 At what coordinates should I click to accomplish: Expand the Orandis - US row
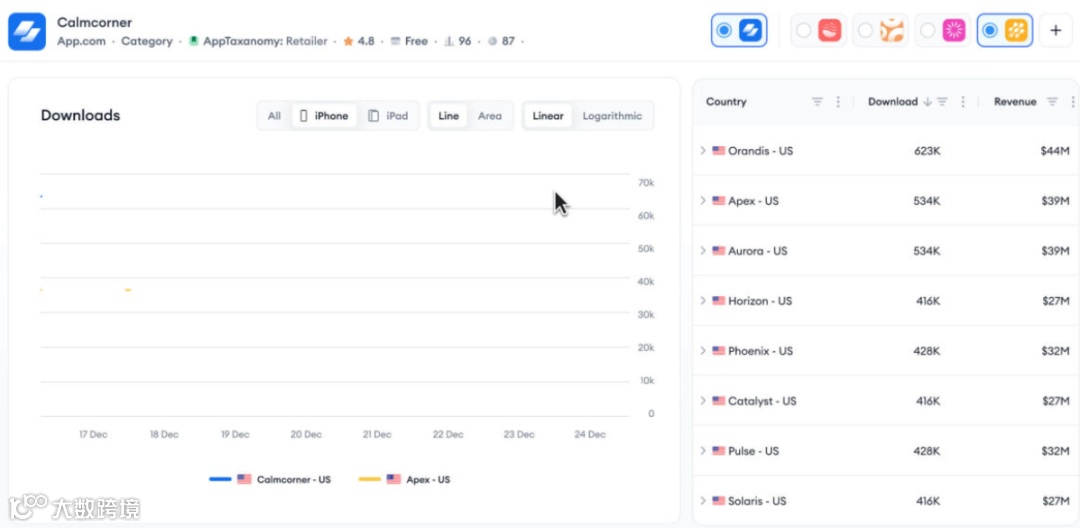tap(703, 151)
